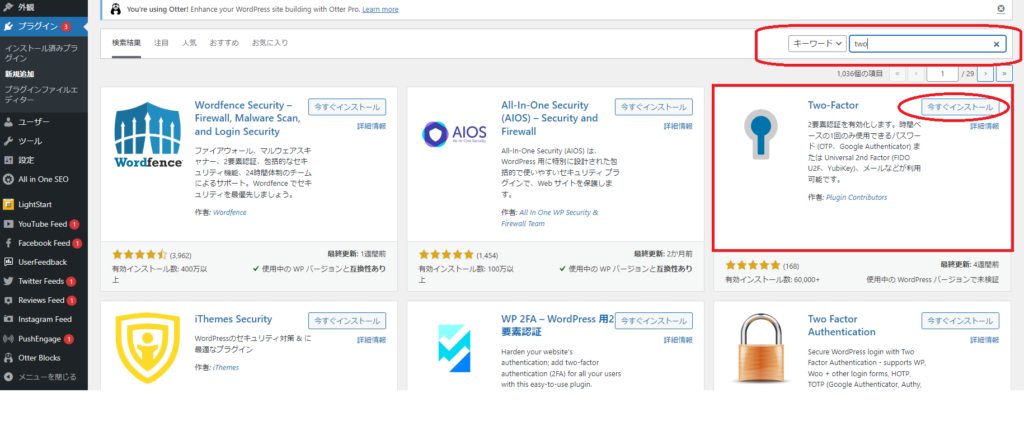Open the iThemes author link
This screenshot has height=426, width=1024.
click(x=226, y=367)
